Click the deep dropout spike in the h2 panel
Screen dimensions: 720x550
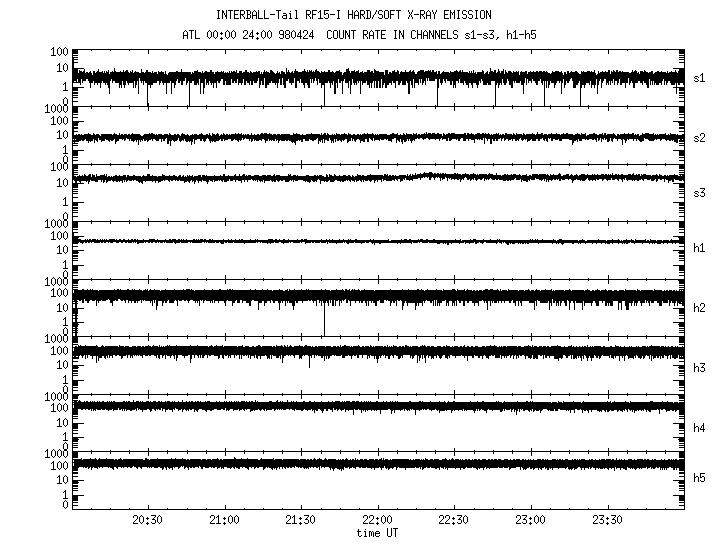[324, 320]
